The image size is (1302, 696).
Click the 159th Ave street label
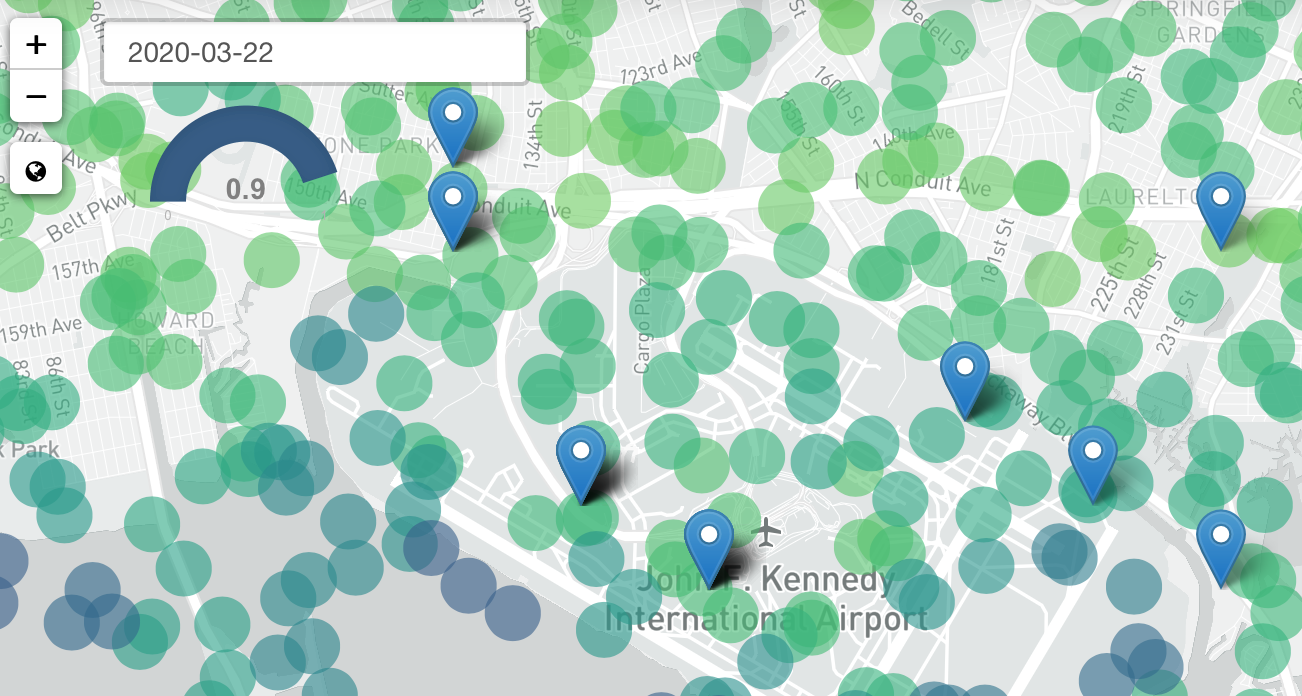coord(41,328)
